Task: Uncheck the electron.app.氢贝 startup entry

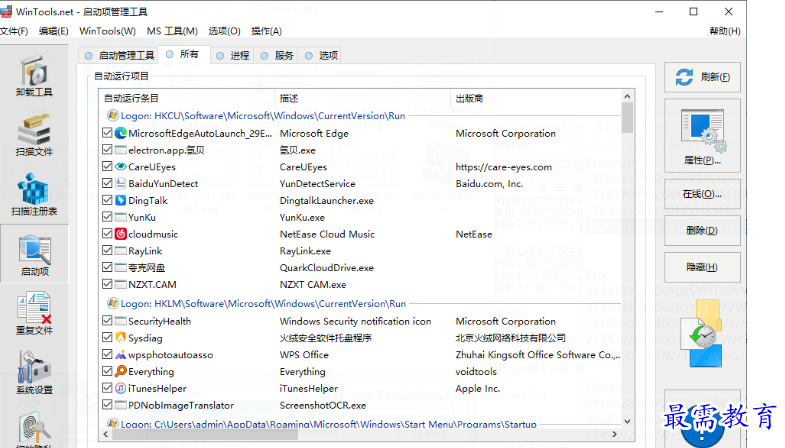Action: (107, 149)
